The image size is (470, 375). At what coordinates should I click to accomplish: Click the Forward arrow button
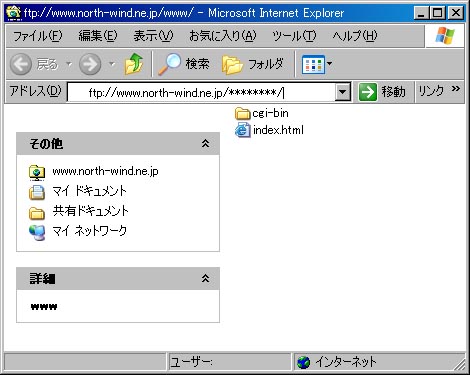[90, 64]
